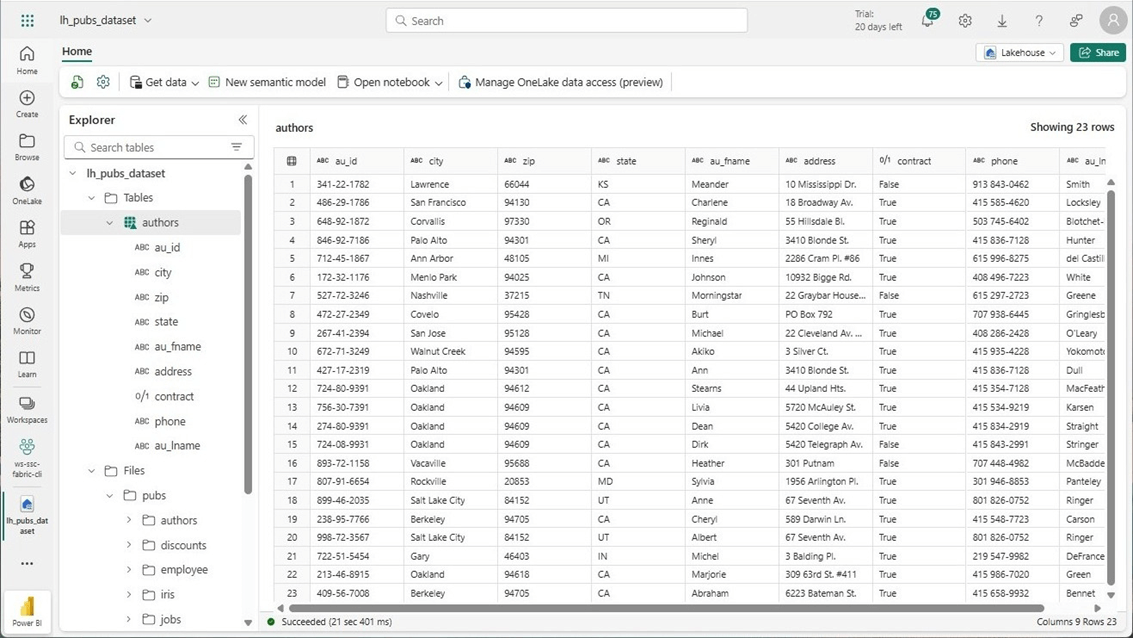The width and height of the screenshot is (1133, 638).
Task: Collapse the Files folder
Action: pyautogui.click(x=92, y=471)
